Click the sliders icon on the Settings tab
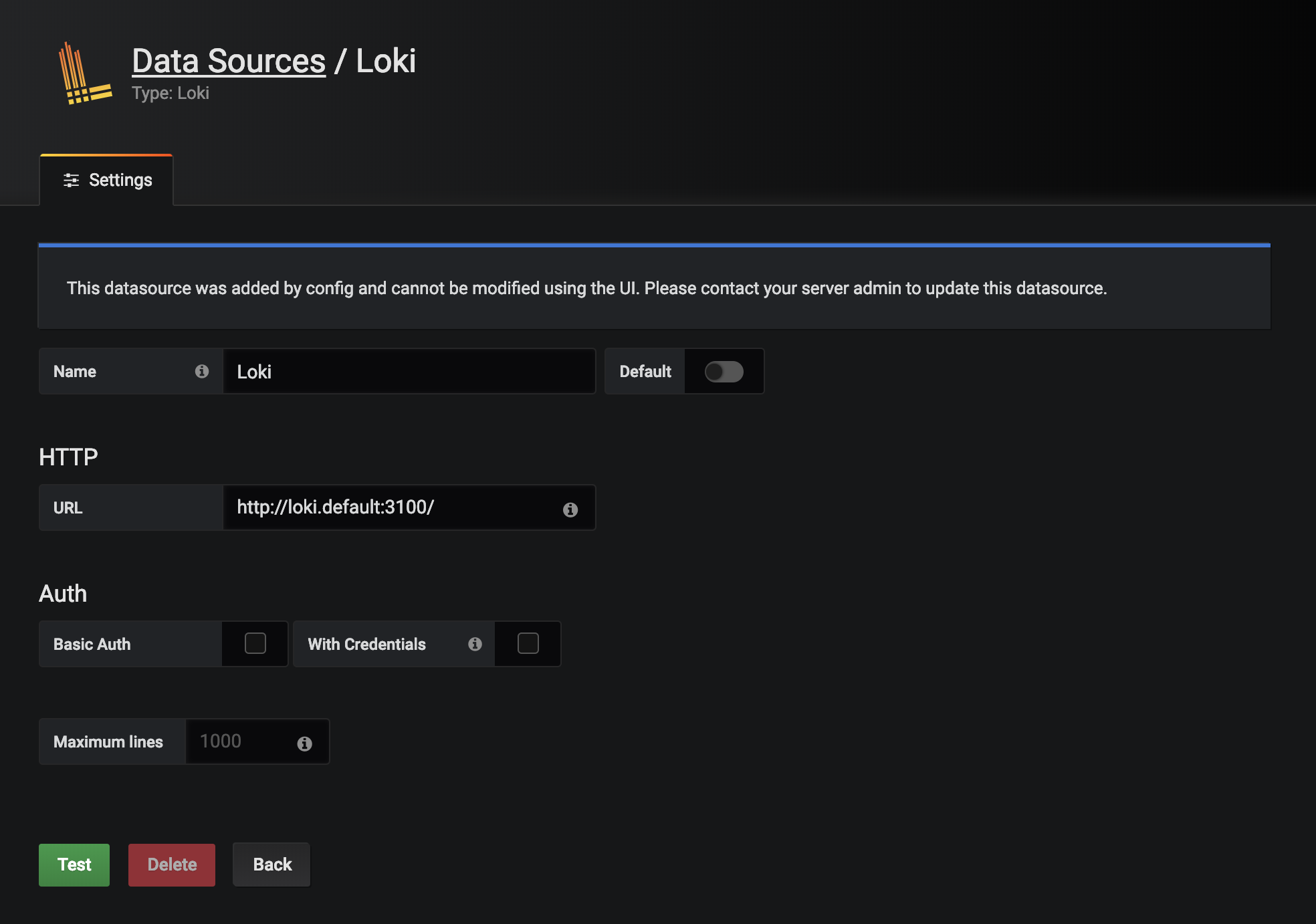 point(72,180)
